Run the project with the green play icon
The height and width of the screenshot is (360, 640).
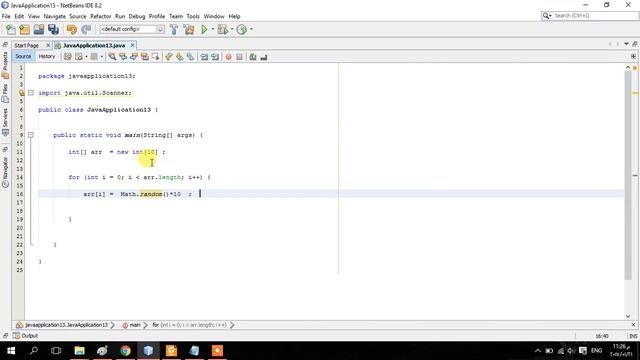(x=204, y=29)
